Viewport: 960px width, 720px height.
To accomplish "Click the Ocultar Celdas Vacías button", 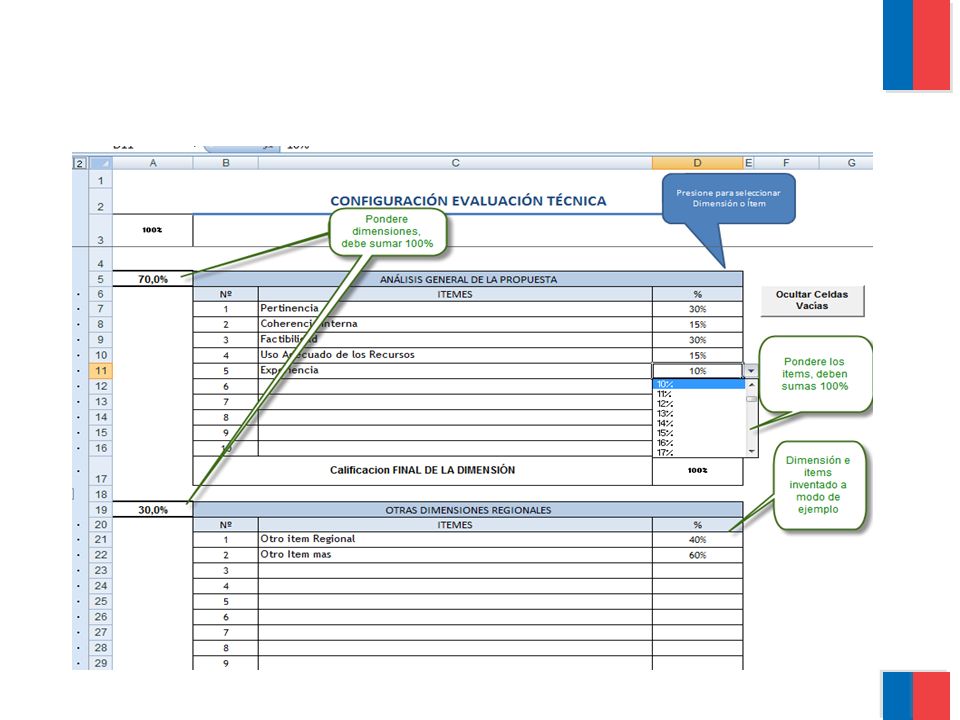I will pyautogui.click(x=812, y=300).
